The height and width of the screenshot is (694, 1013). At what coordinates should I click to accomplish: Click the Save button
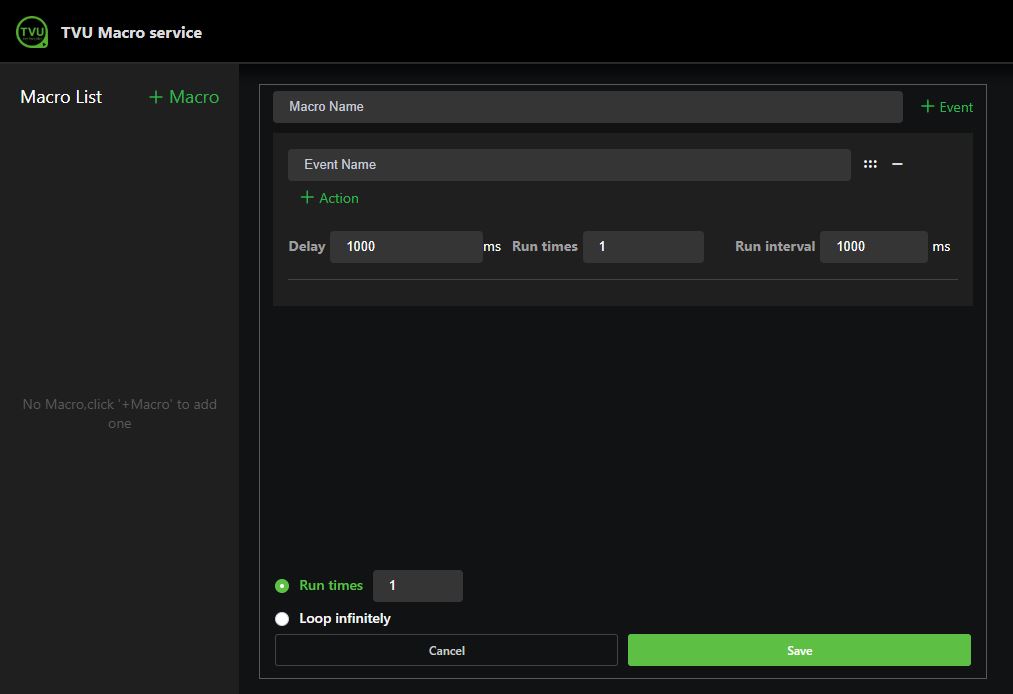coord(798,650)
